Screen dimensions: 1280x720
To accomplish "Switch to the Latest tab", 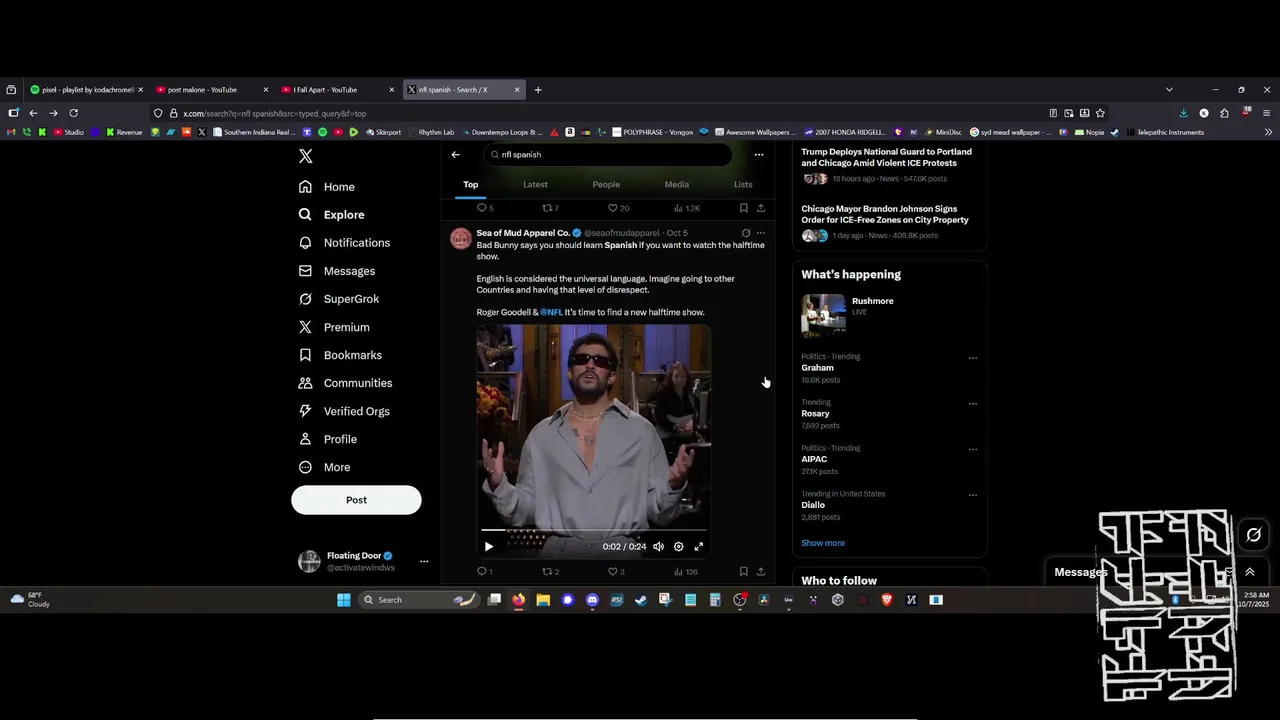I will click(535, 185).
